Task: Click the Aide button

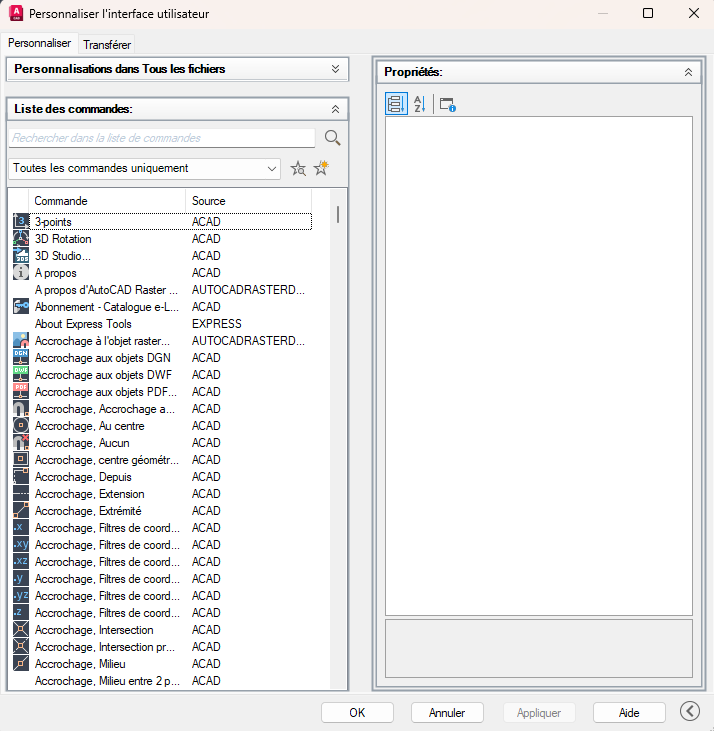Action: tap(629, 713)
